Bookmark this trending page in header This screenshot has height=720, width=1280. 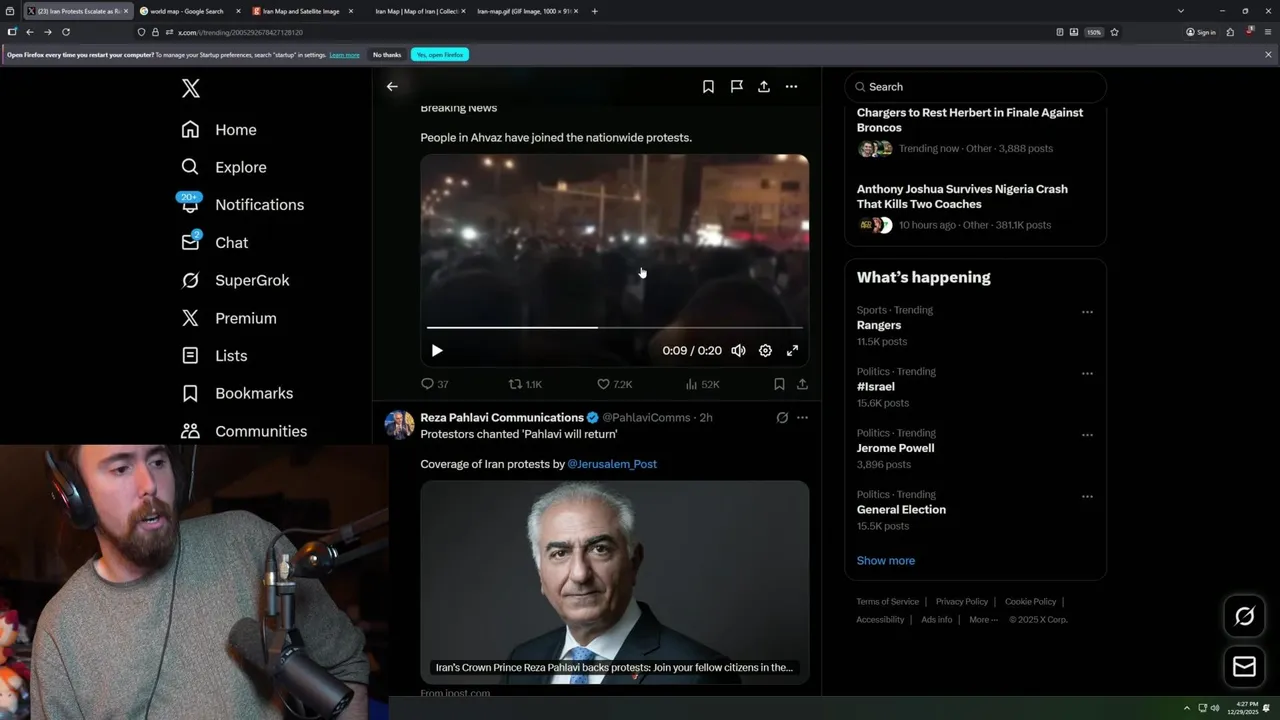708,87
